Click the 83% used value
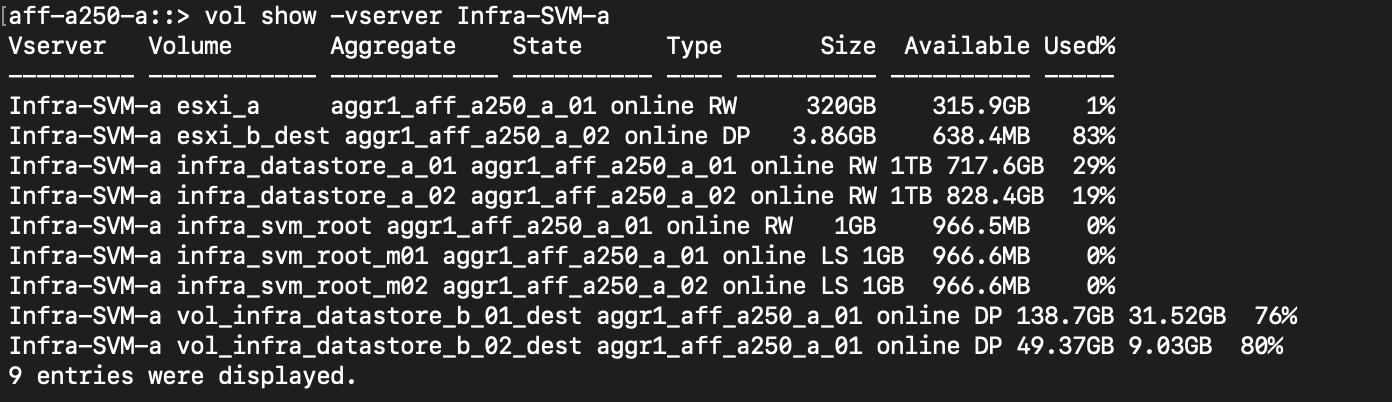1392x402 pixels. [1096, 134]
